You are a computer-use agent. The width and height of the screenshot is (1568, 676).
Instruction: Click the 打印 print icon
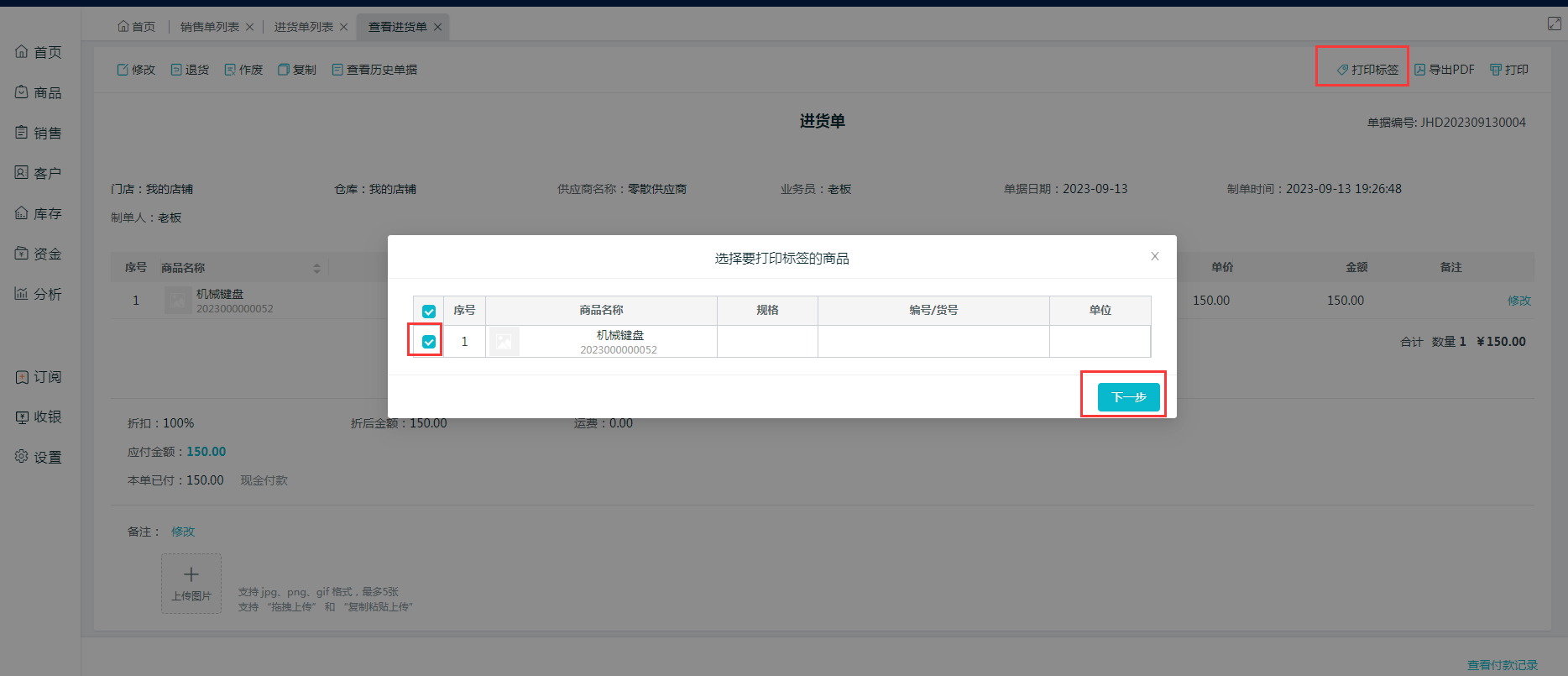pyautogui.click(x=1496, y=70)
